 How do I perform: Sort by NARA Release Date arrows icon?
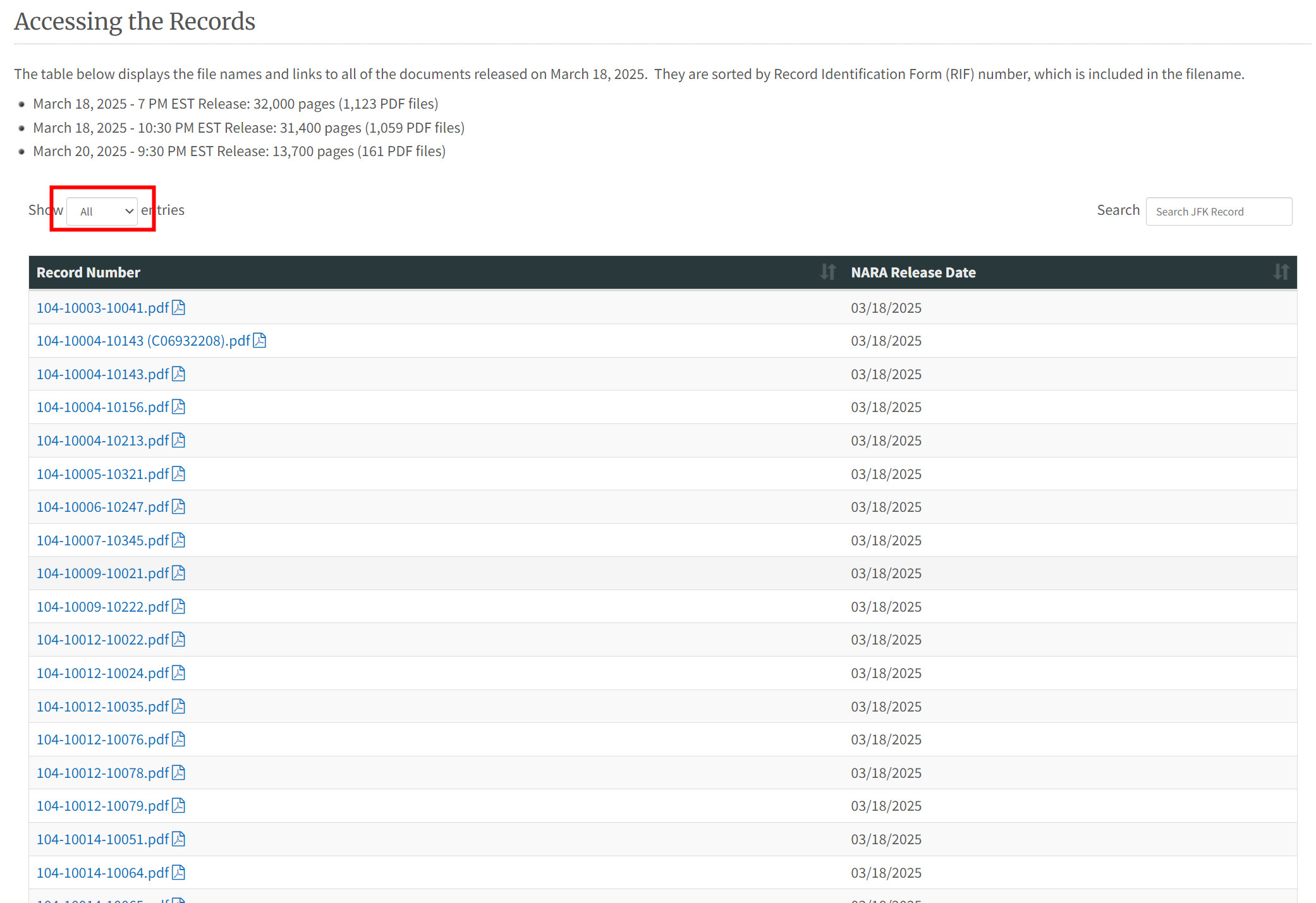point(1281,272)
